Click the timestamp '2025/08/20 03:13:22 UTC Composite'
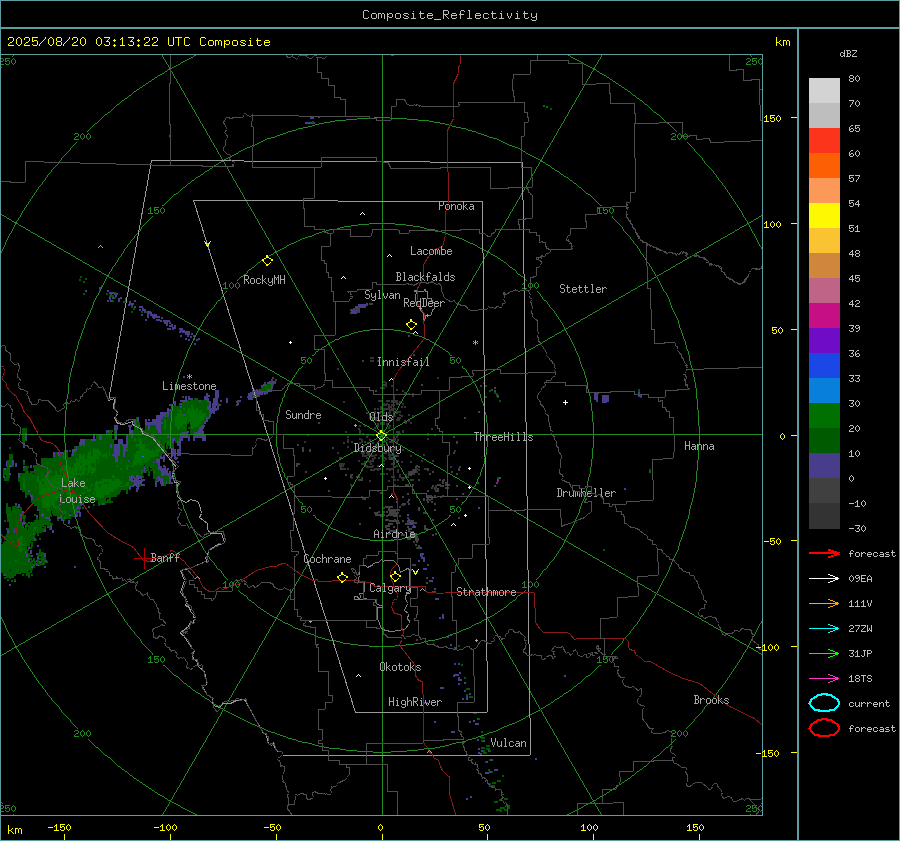 (x=139, y=42)
